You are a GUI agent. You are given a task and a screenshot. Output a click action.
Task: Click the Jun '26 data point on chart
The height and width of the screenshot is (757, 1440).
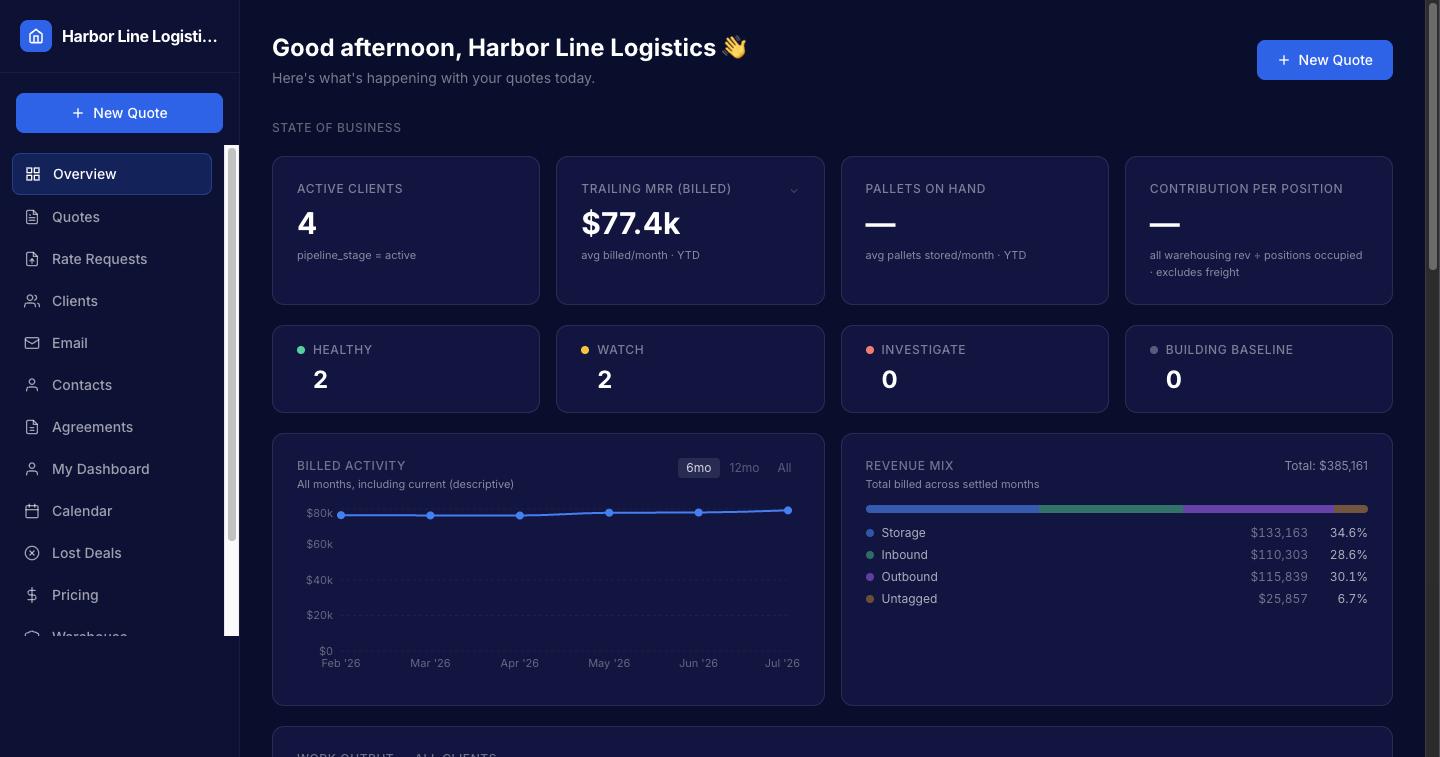tap(699, 513)
